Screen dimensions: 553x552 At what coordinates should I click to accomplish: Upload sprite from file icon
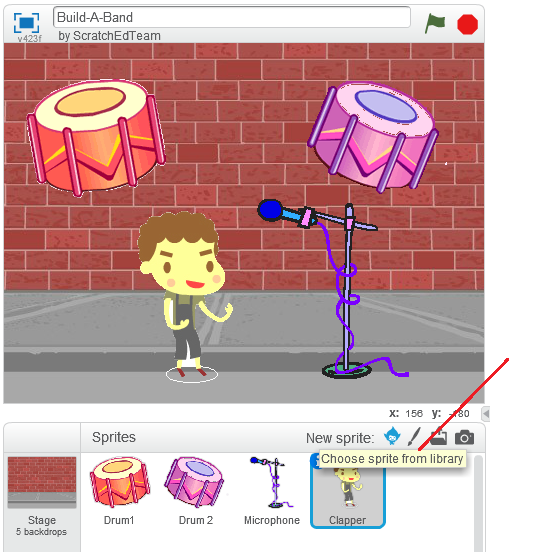tap(438, 436)
